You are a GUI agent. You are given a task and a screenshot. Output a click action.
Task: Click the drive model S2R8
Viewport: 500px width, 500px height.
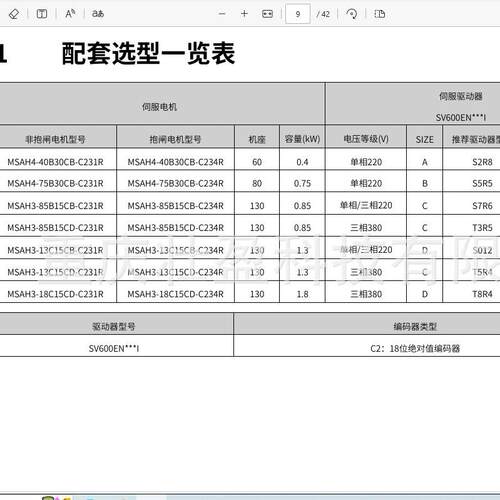482,162
